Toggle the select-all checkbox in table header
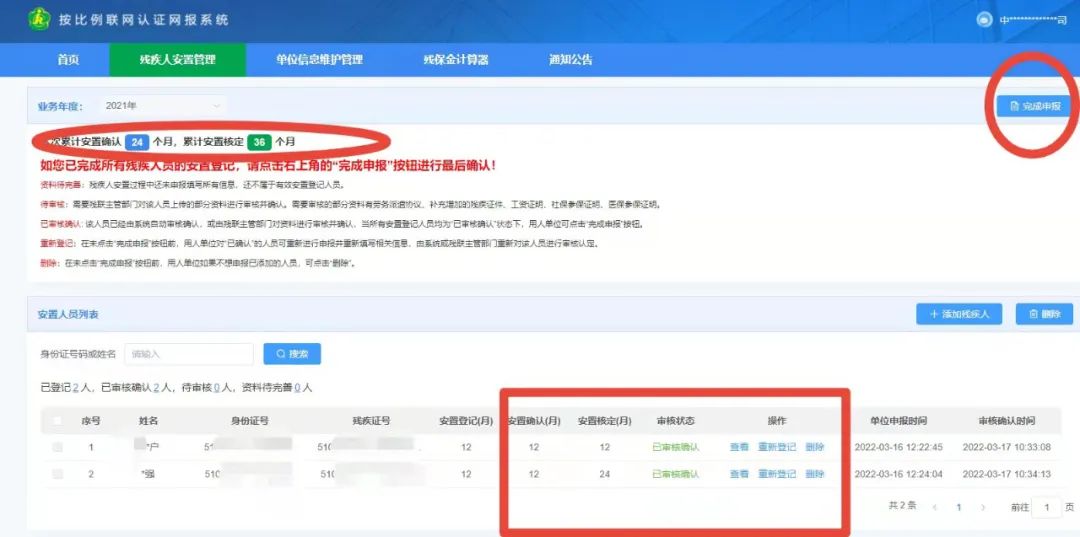 (57, 421)
